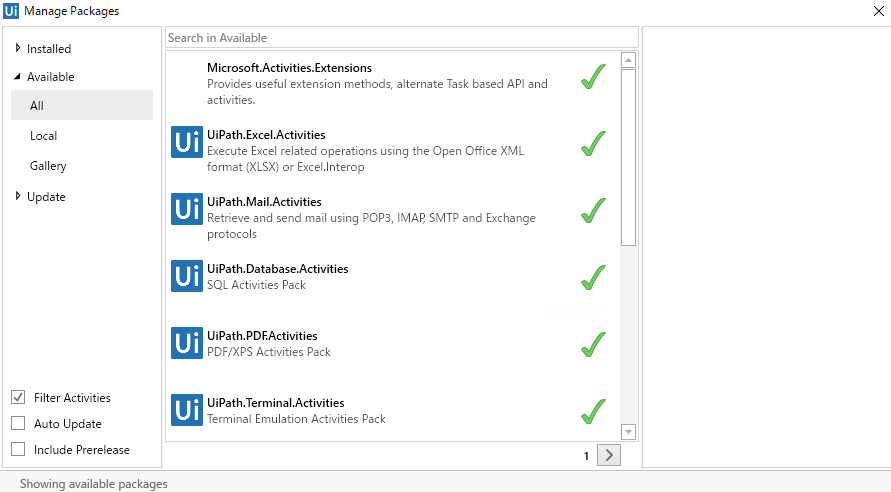Click the scroll down arrow in package list

point(628,432)
